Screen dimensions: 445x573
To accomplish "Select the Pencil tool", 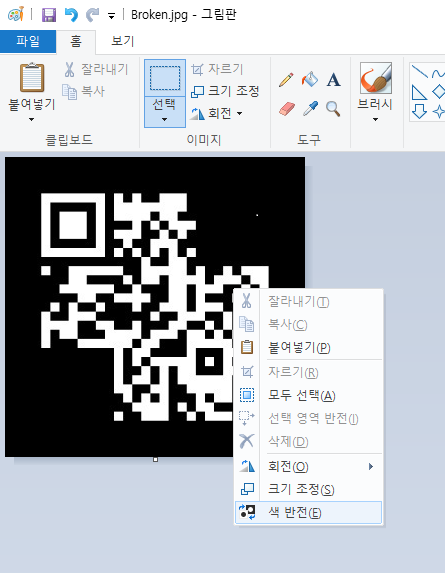I will [286, 79].
